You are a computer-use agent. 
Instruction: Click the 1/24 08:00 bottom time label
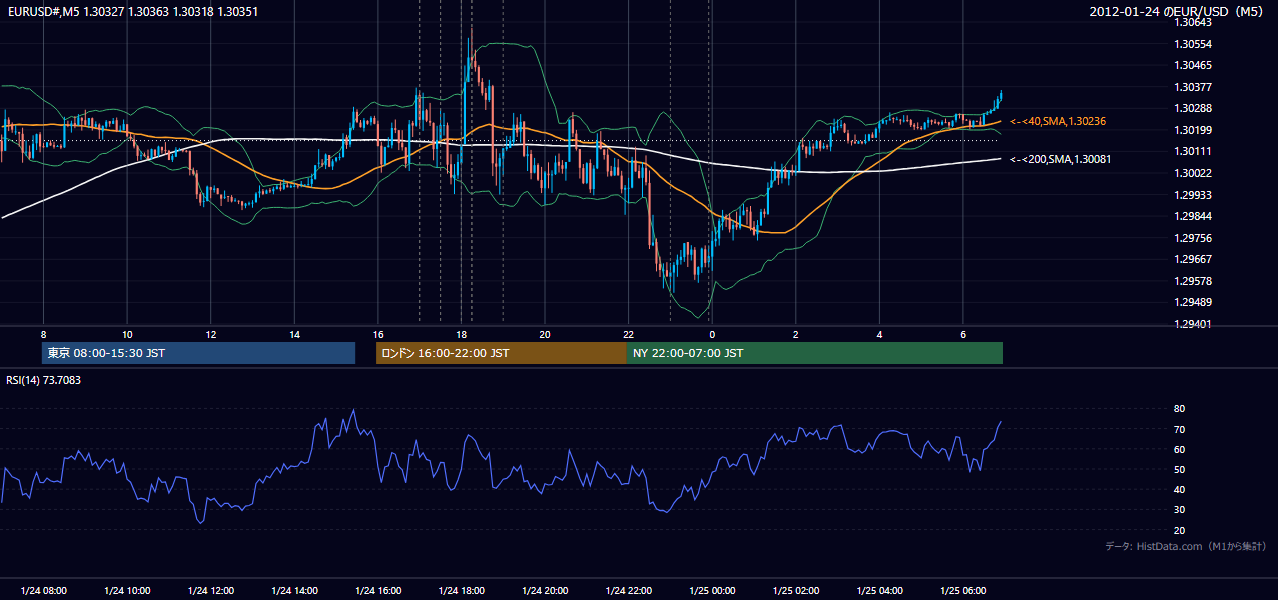tap(43, 590)
